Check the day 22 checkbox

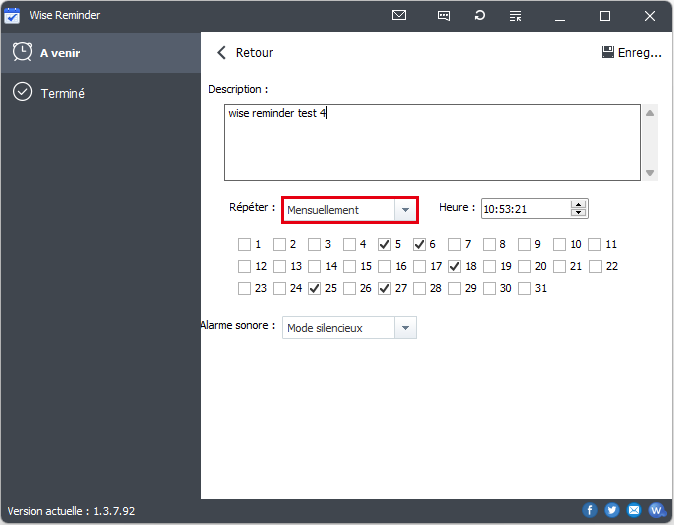pyautogui.click(x=595, y=267)
